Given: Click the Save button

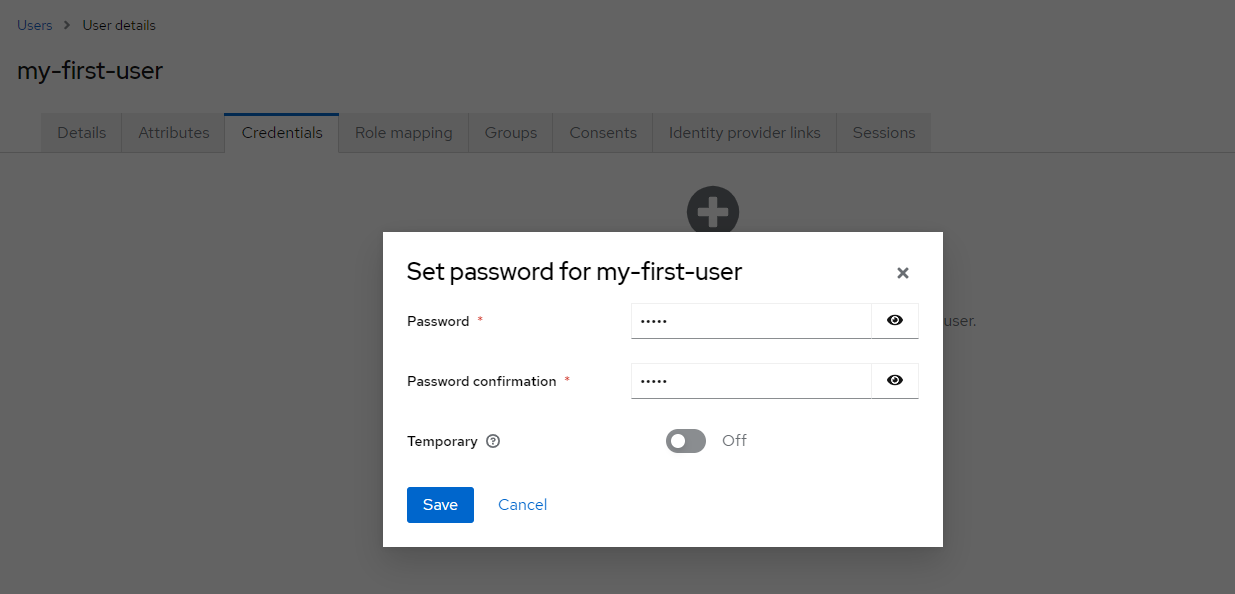Looking at the screenshot, I should tap(440, 505).
